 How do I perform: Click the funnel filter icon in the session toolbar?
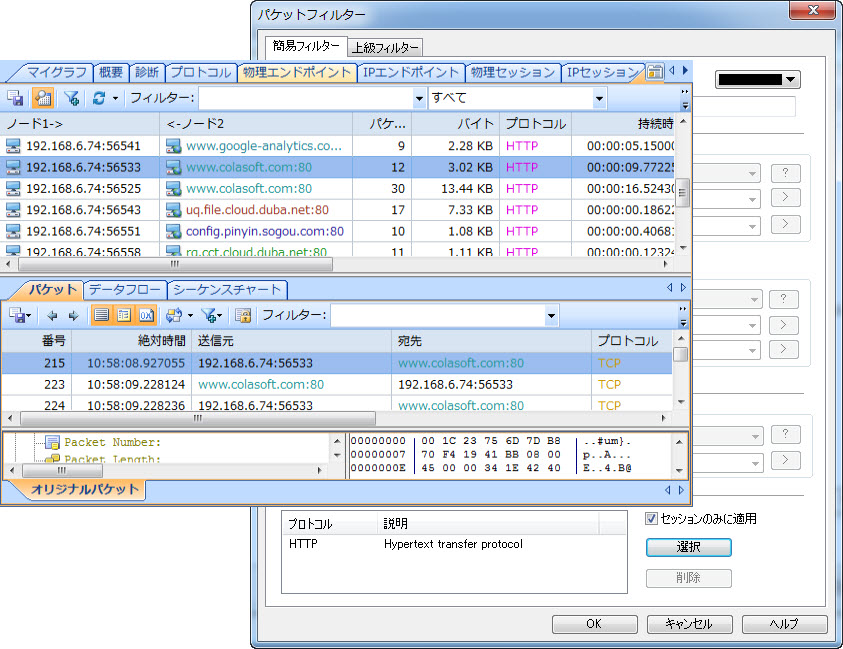(71, 98)
